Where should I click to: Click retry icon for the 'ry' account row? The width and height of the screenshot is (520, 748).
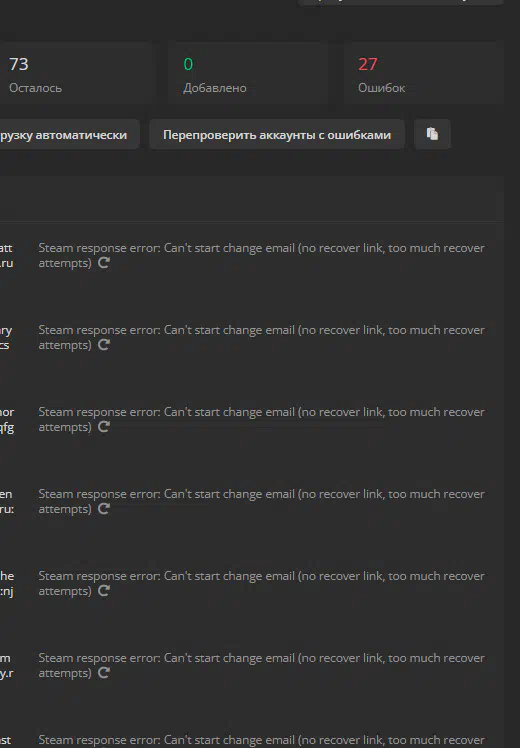104,344
